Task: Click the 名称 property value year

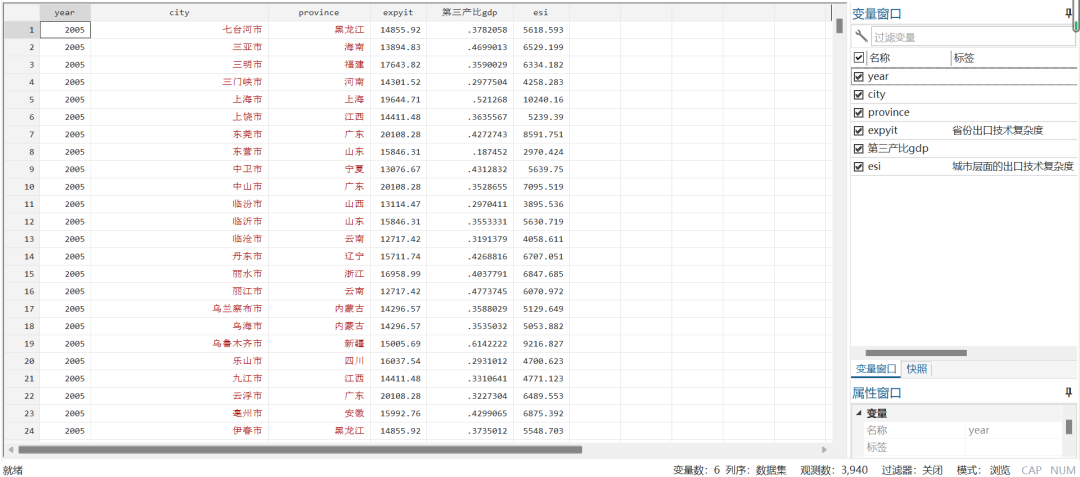Action: (978, 430)
